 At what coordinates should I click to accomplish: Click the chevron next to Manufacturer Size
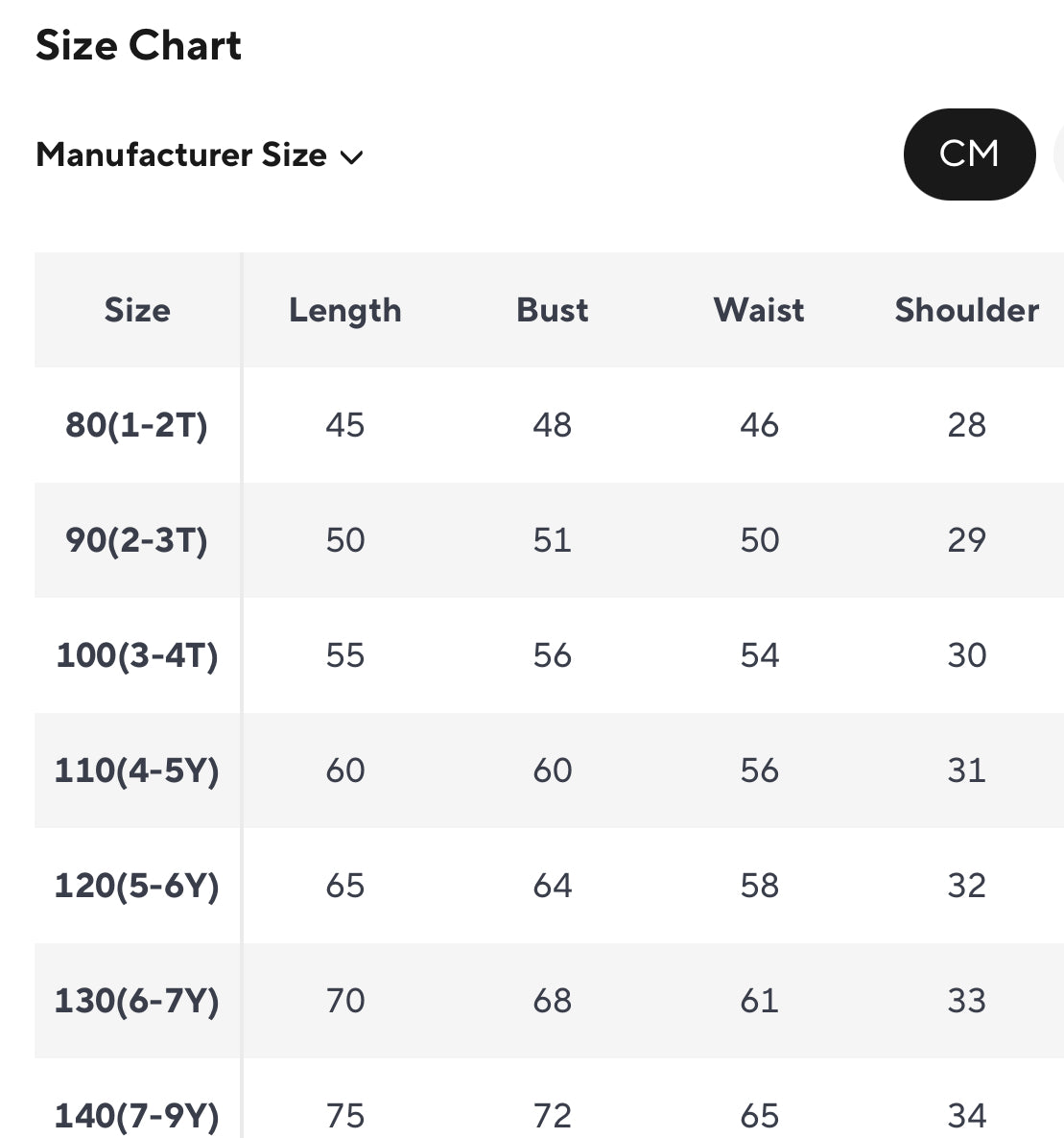tap(352, 156)
